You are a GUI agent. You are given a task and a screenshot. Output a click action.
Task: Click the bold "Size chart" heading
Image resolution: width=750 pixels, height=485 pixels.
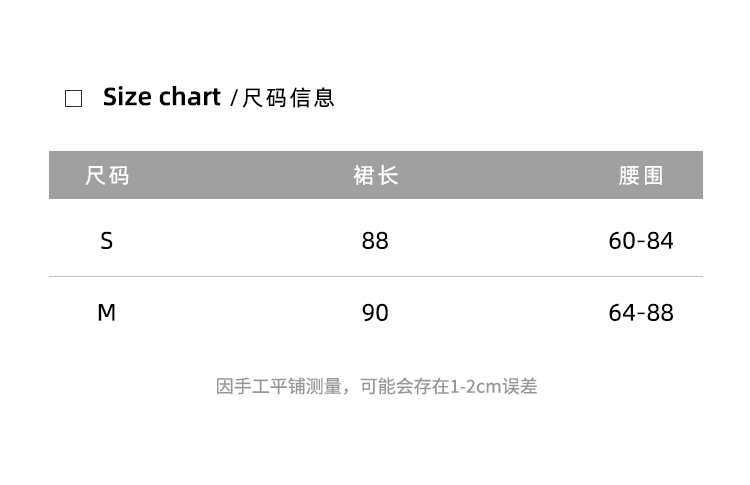tap(161, 97)
